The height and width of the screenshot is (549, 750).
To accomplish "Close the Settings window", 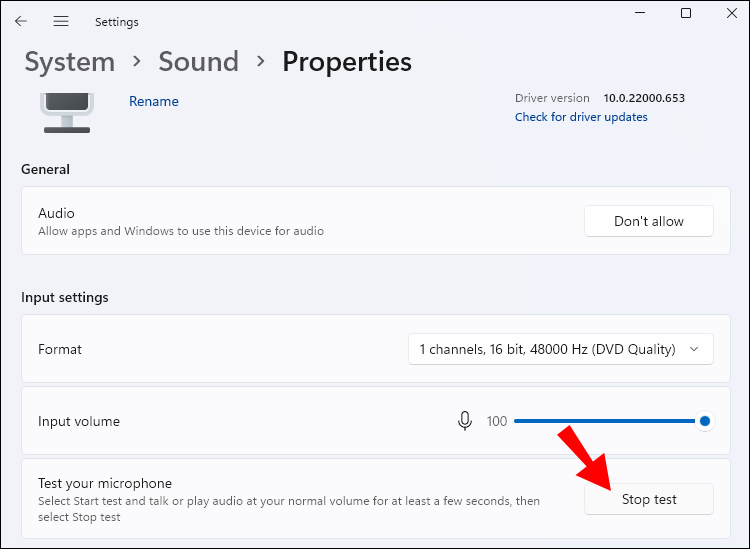I will 731,13.
